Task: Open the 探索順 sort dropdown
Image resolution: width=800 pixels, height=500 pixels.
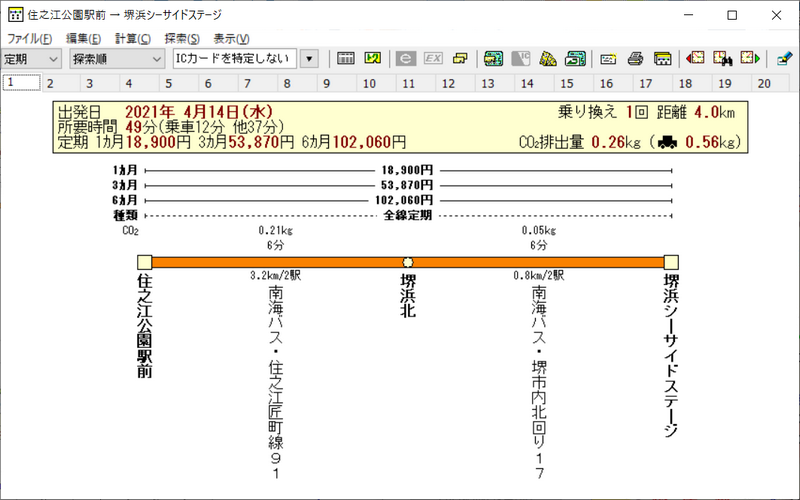Action: point(117,59)
